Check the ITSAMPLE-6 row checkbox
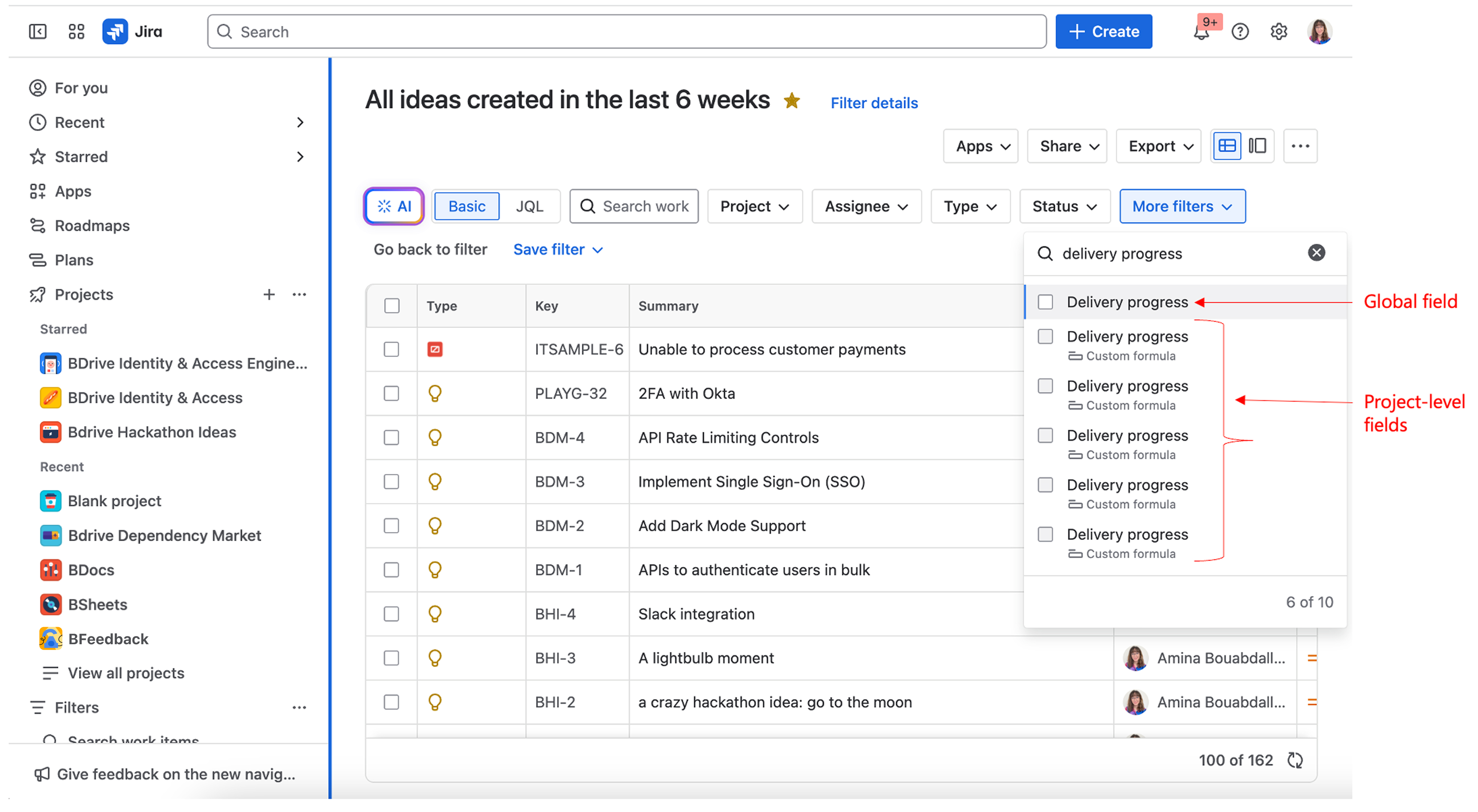Viewport: 1478px width, 812px height. coord(391,349)
